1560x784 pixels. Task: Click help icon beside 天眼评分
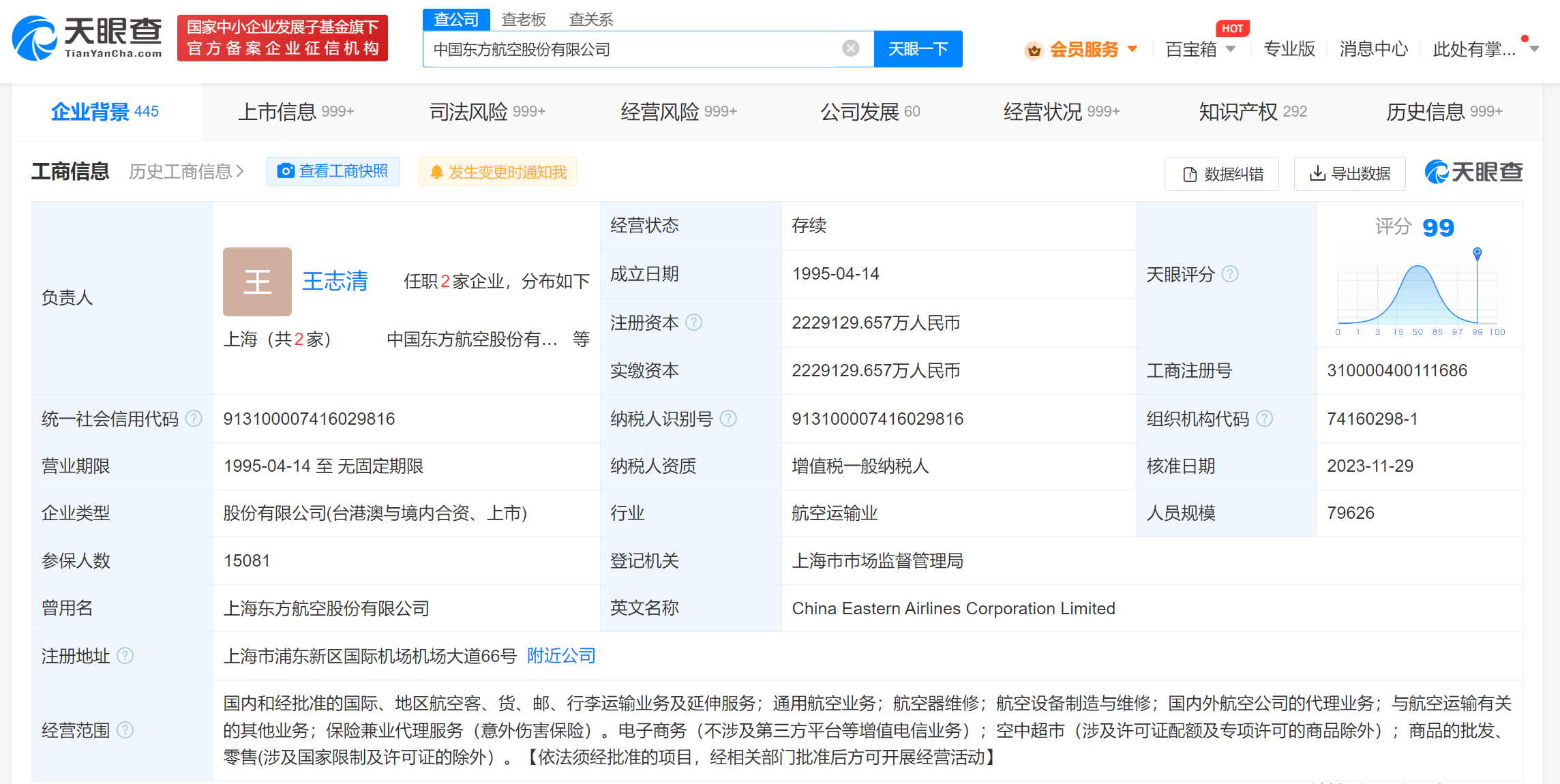coord(1230,274)
